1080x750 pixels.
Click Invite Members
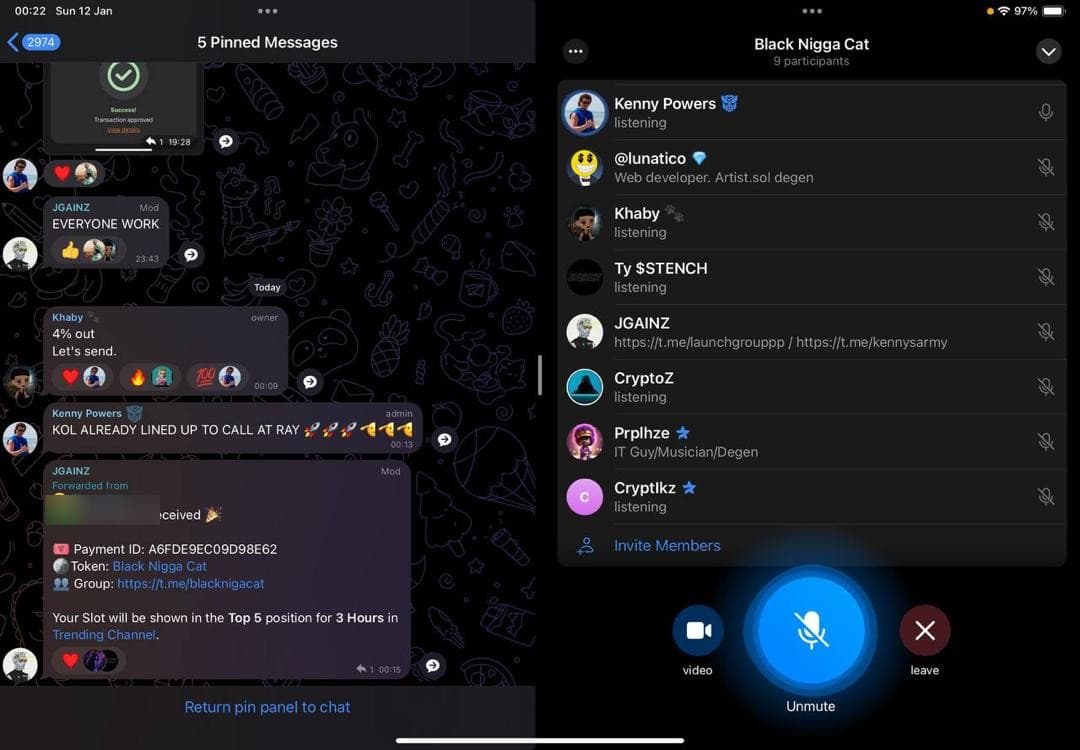[666, 546]
